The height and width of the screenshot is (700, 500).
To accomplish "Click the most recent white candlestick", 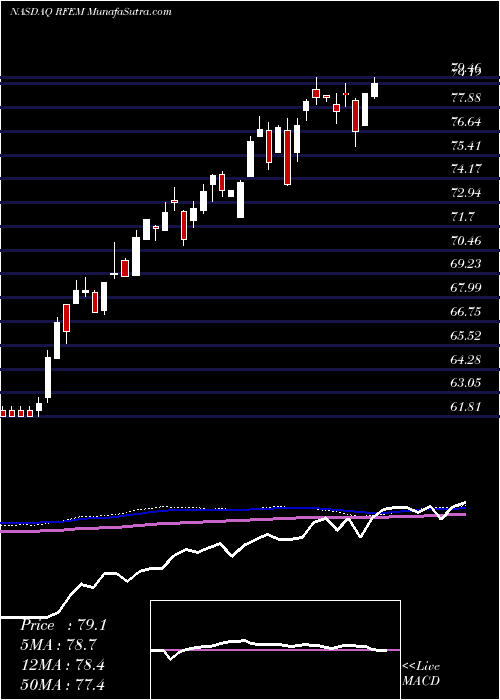I will pyautogui.click(x=374, y=90).
